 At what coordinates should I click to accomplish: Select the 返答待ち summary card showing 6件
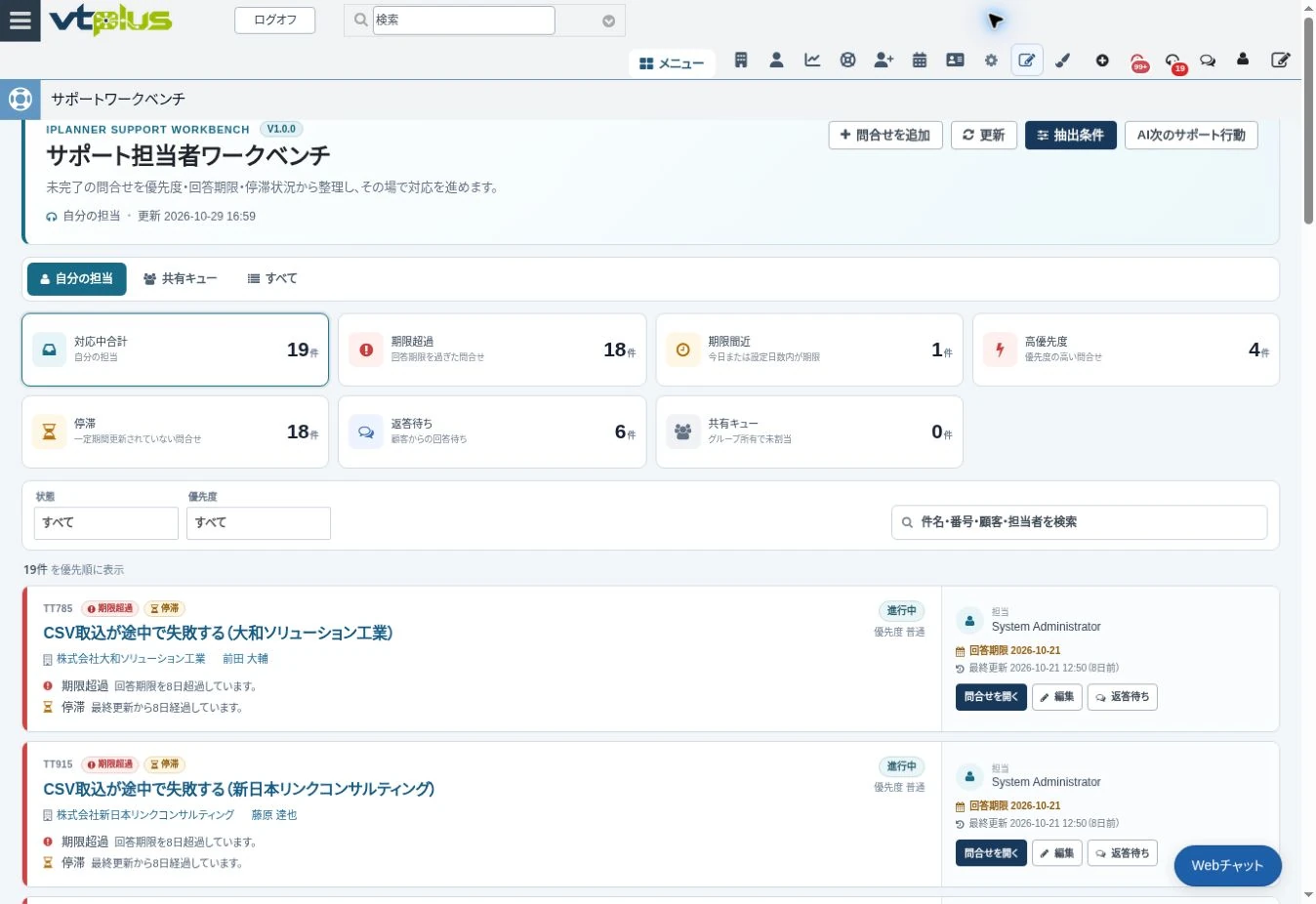(x=492, y=431)
